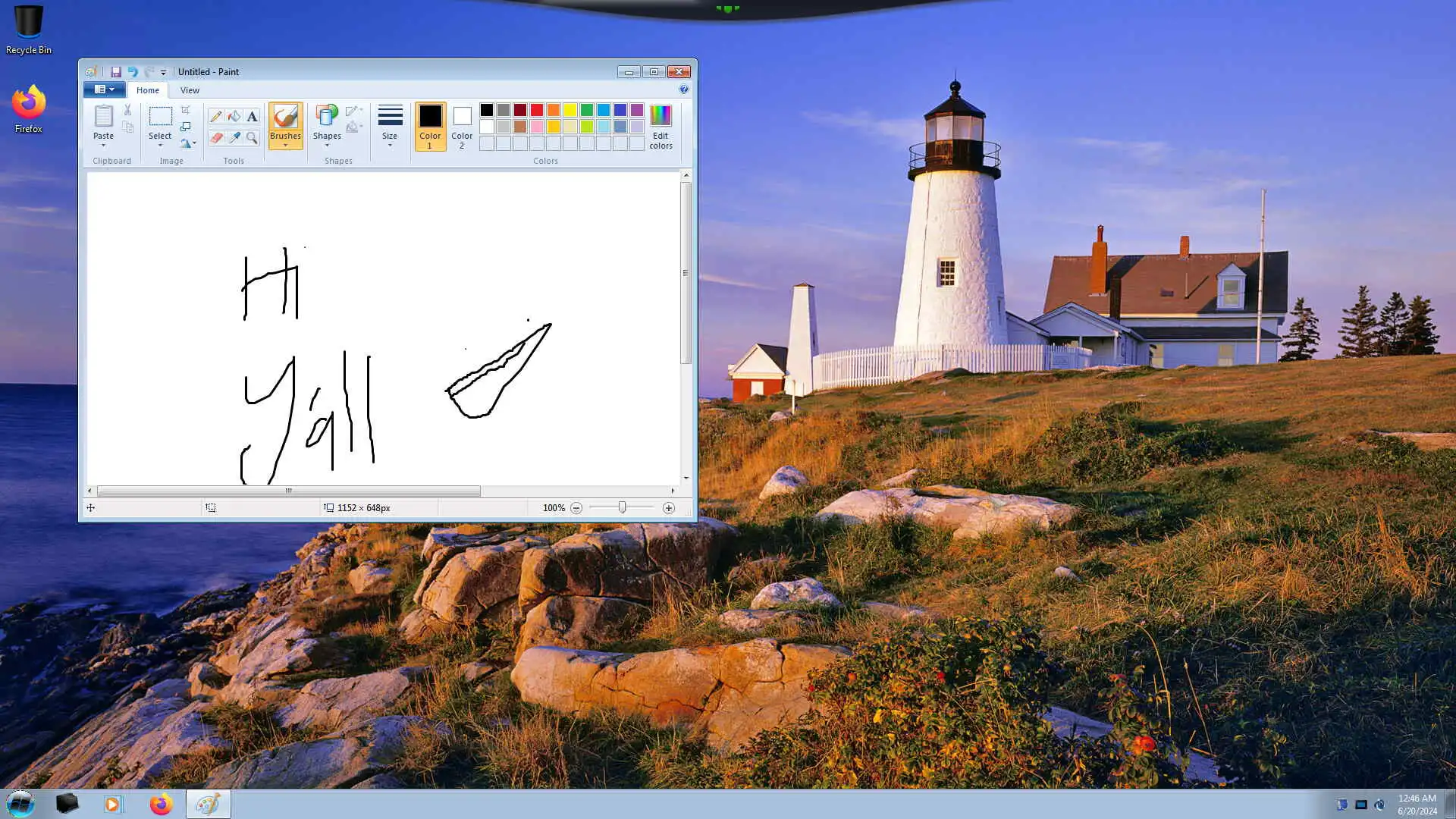Switch to the View tab
1456x819 pixels.
(x=190, y=90)
